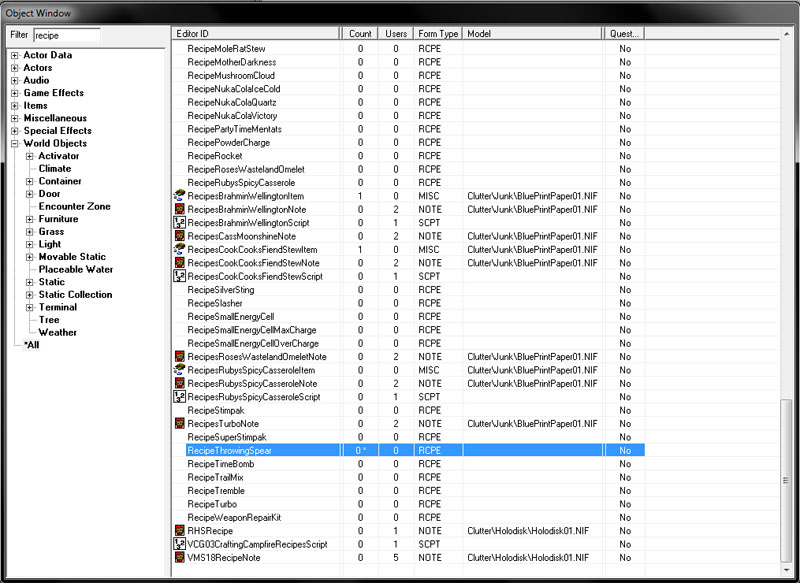Select the Tree category item
The image size is (800, 583).
49,320
